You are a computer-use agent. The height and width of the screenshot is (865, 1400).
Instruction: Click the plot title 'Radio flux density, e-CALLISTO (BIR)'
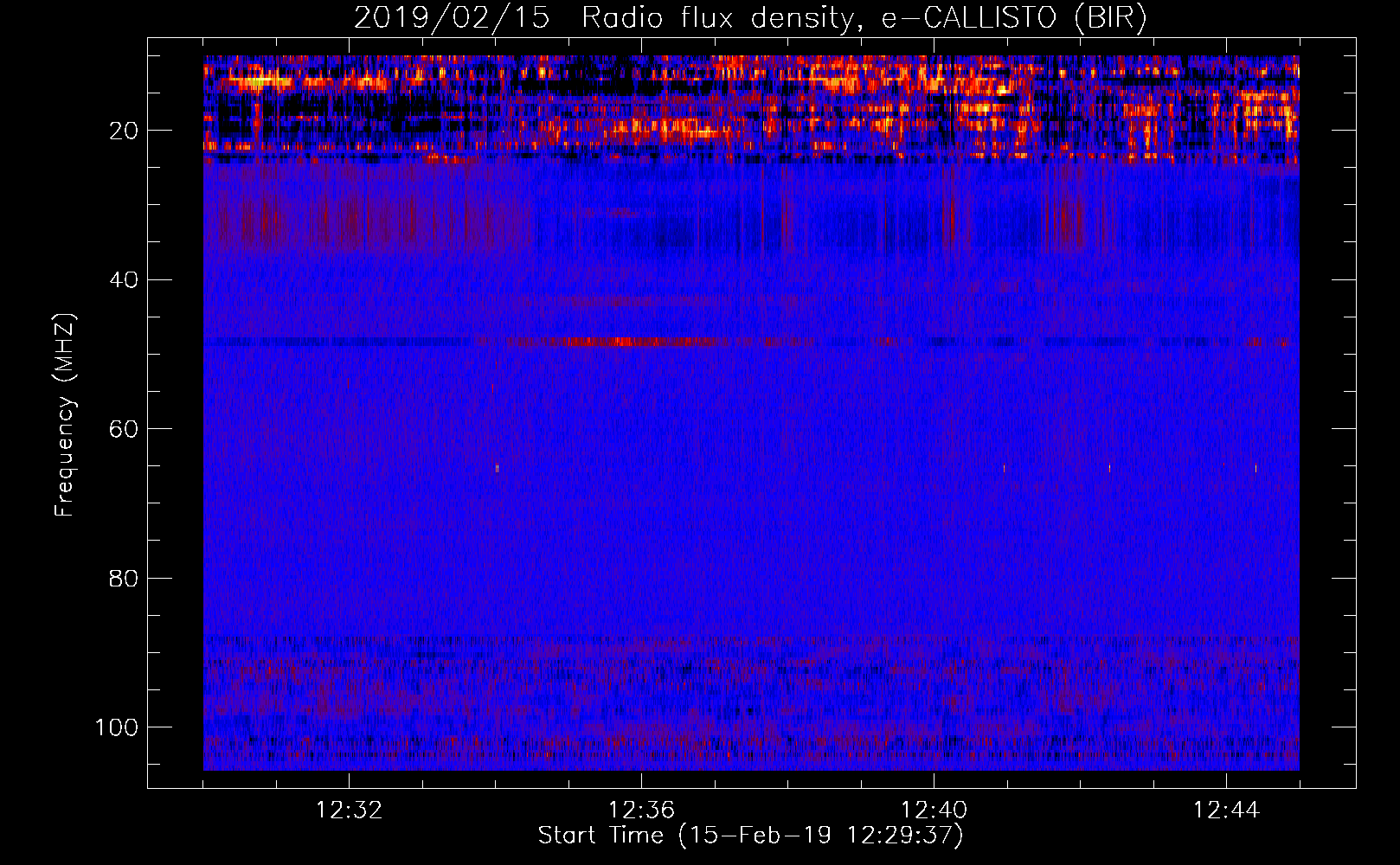click(864, 18)
